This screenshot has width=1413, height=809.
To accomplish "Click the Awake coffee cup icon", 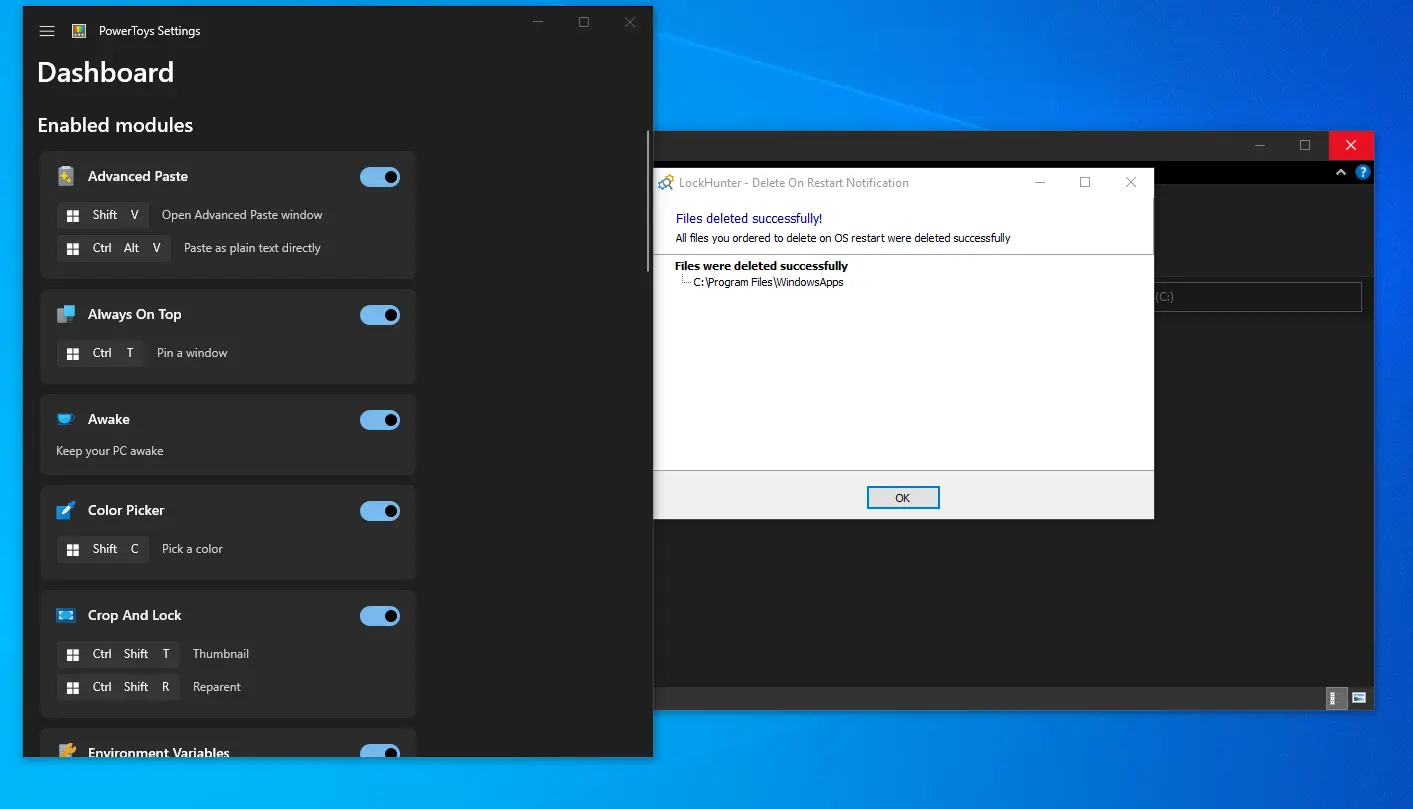I will point(66,419).
